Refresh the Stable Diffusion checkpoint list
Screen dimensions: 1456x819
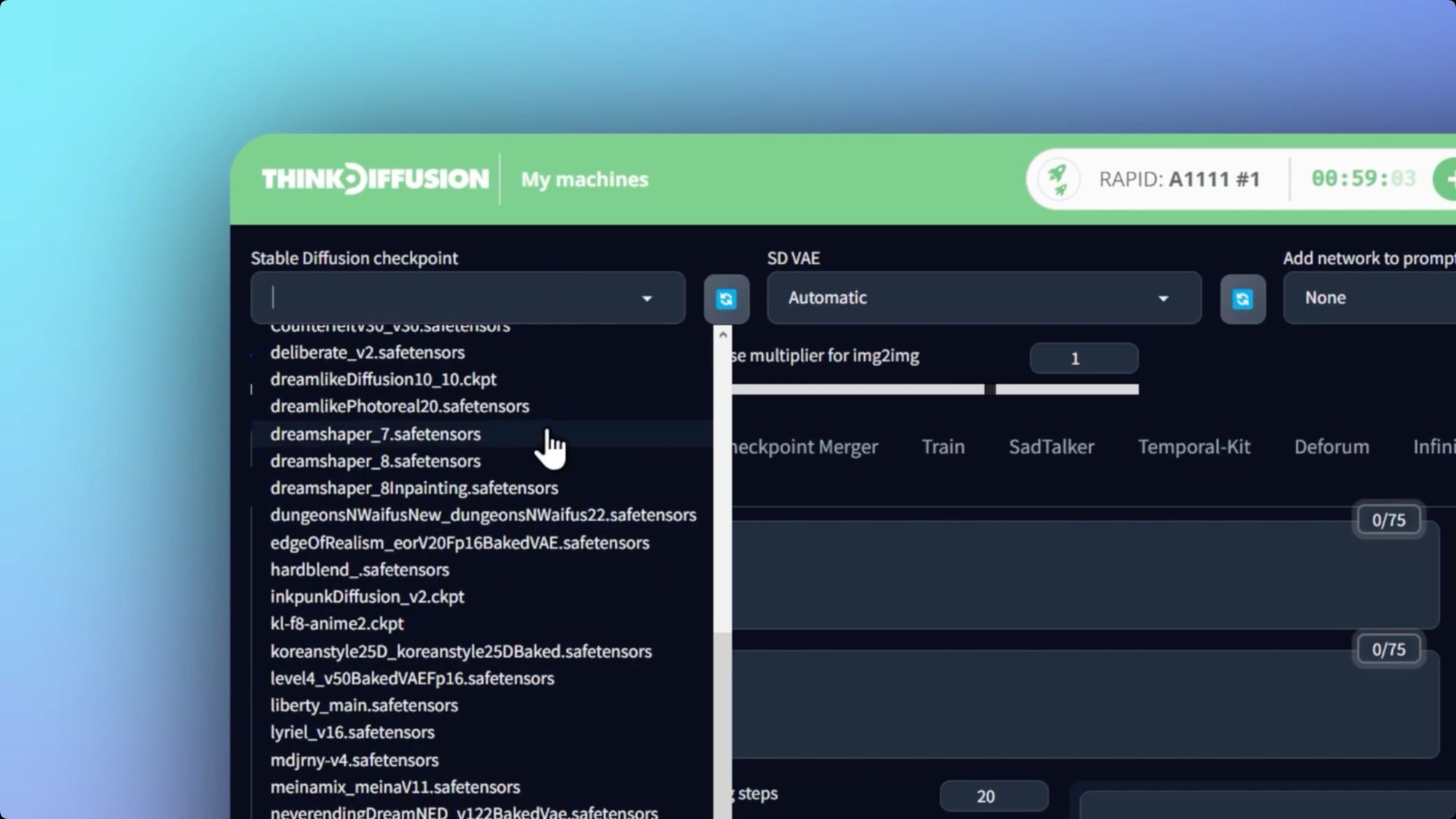(x=726, y=298)
